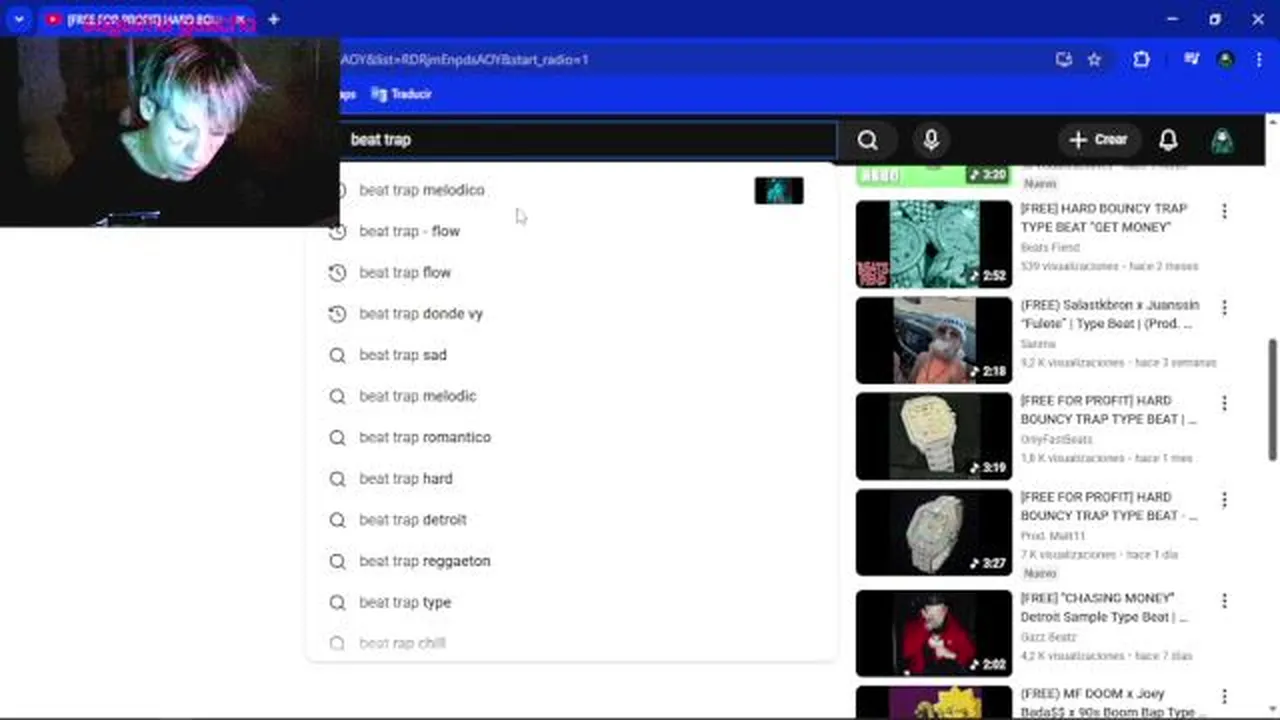The width and height of the screenshot is (1280, 720).
Task: Bookmark this page with star icon
Action: (x=1094, y=59)
